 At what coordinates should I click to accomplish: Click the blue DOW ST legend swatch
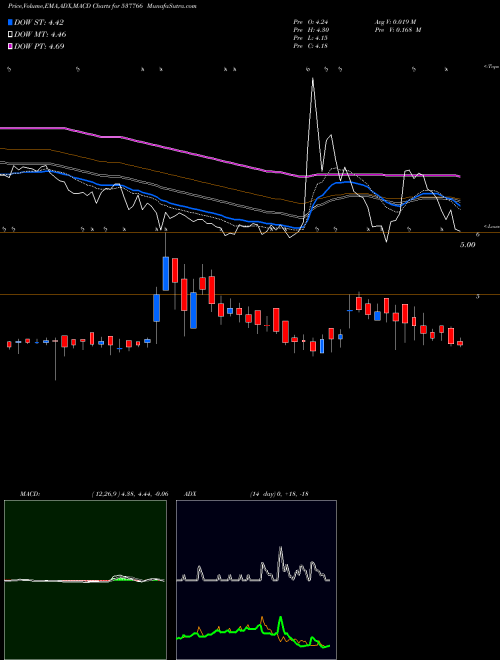pos(11,23)
